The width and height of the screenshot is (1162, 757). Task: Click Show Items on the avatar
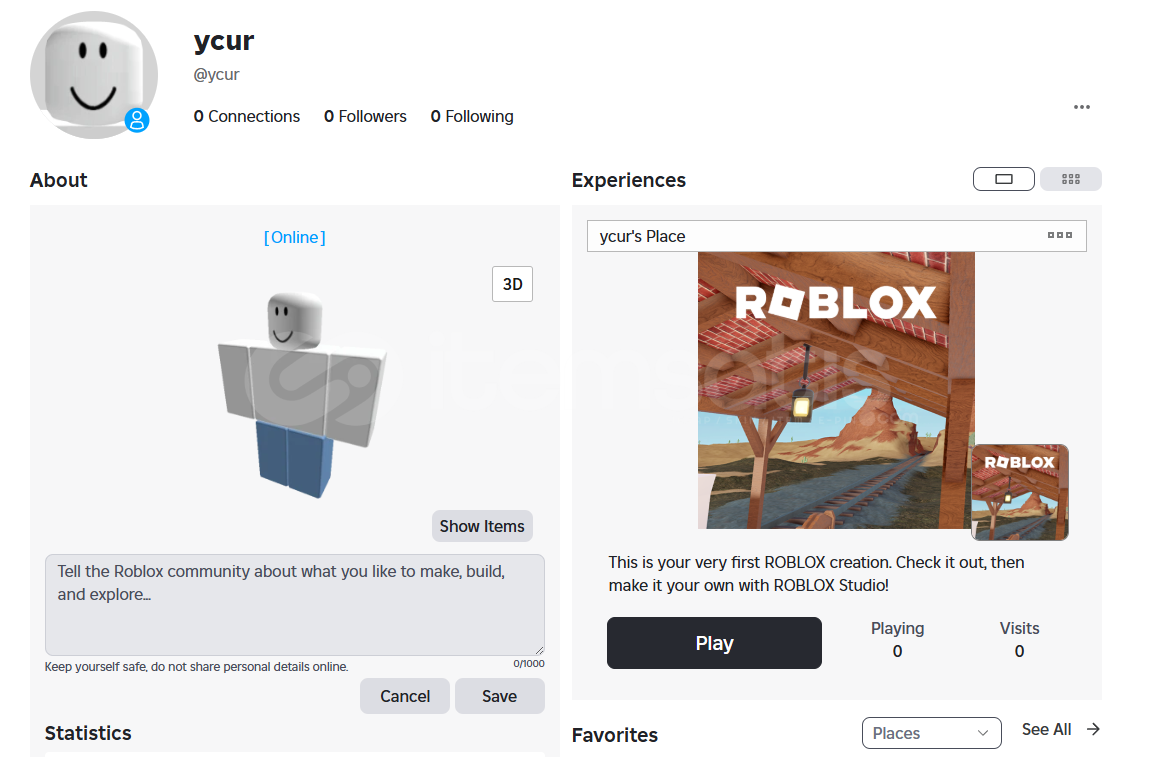tap(482, 526)
